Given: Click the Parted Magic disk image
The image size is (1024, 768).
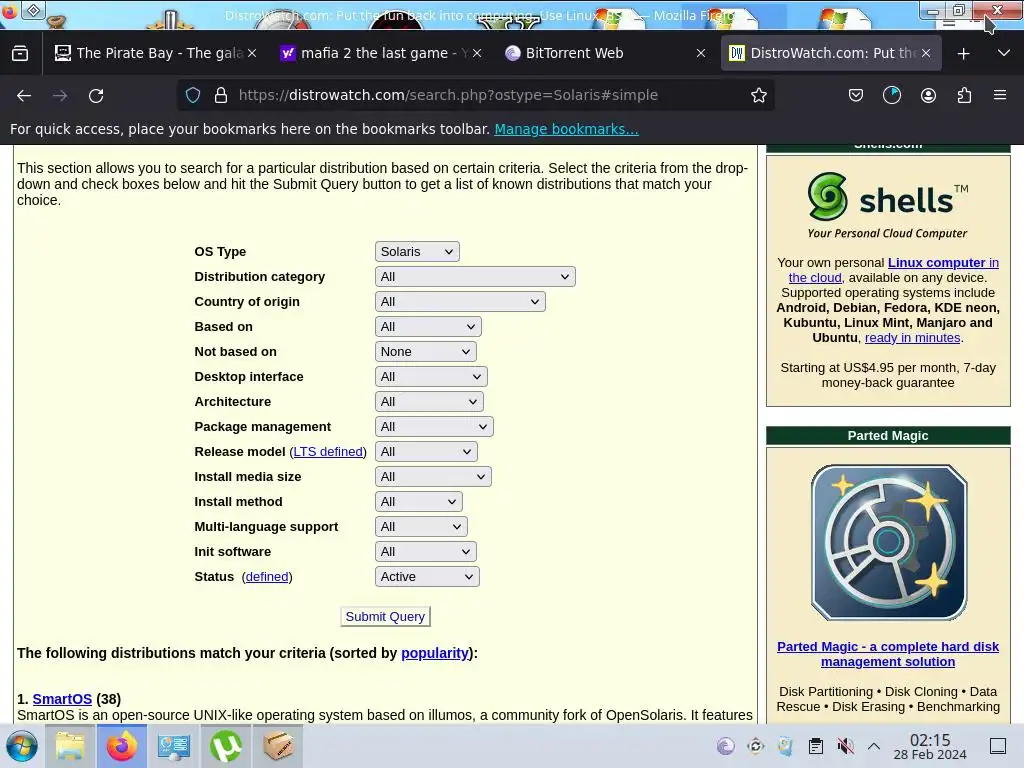Looking at the screenshot, I should pos(889,542).
